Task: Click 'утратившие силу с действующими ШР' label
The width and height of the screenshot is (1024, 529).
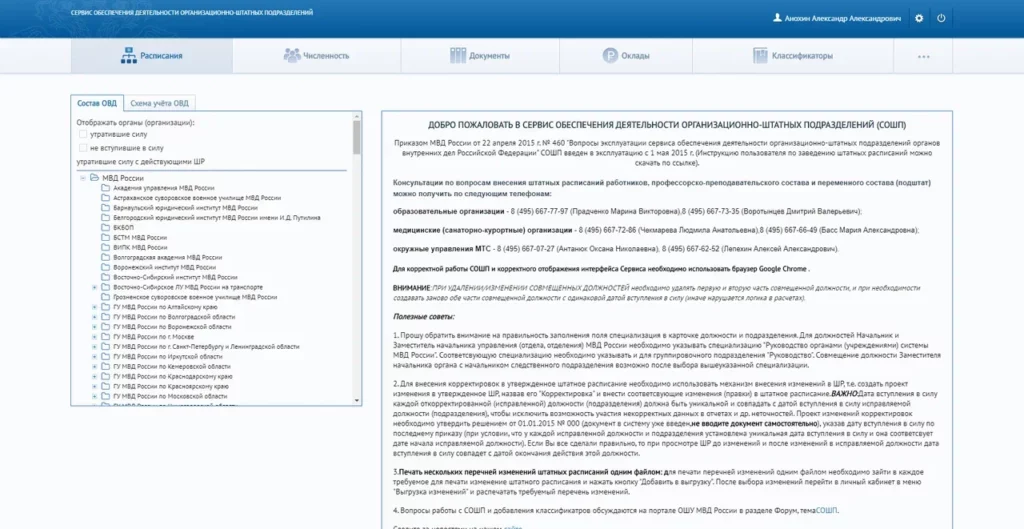Action: click(x=141, y=162)
